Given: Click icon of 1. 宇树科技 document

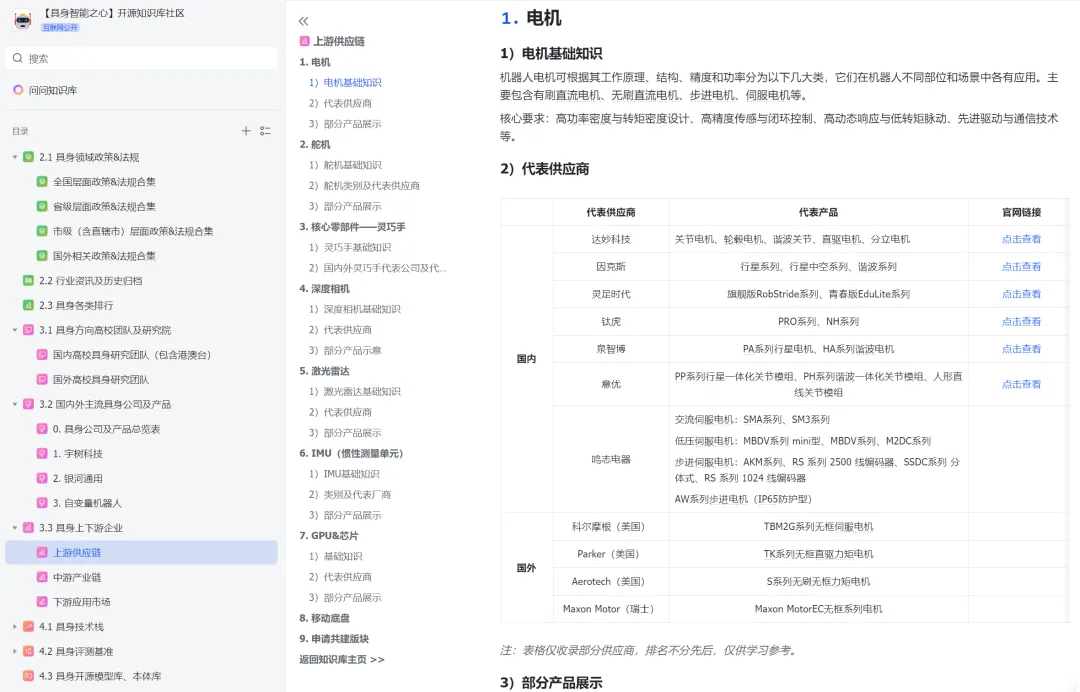Looking at the screenshot, I should (x=42, y=454).
